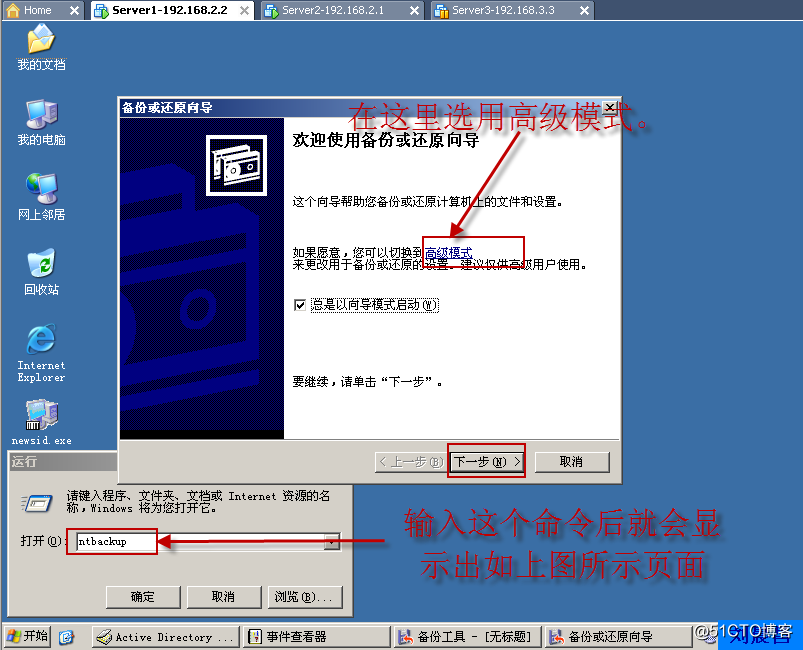Image resolution: width=803 pixels, height=650 pixels.
Task: Select the 网上邻居 desktop icon
Action: click(41, 197)
